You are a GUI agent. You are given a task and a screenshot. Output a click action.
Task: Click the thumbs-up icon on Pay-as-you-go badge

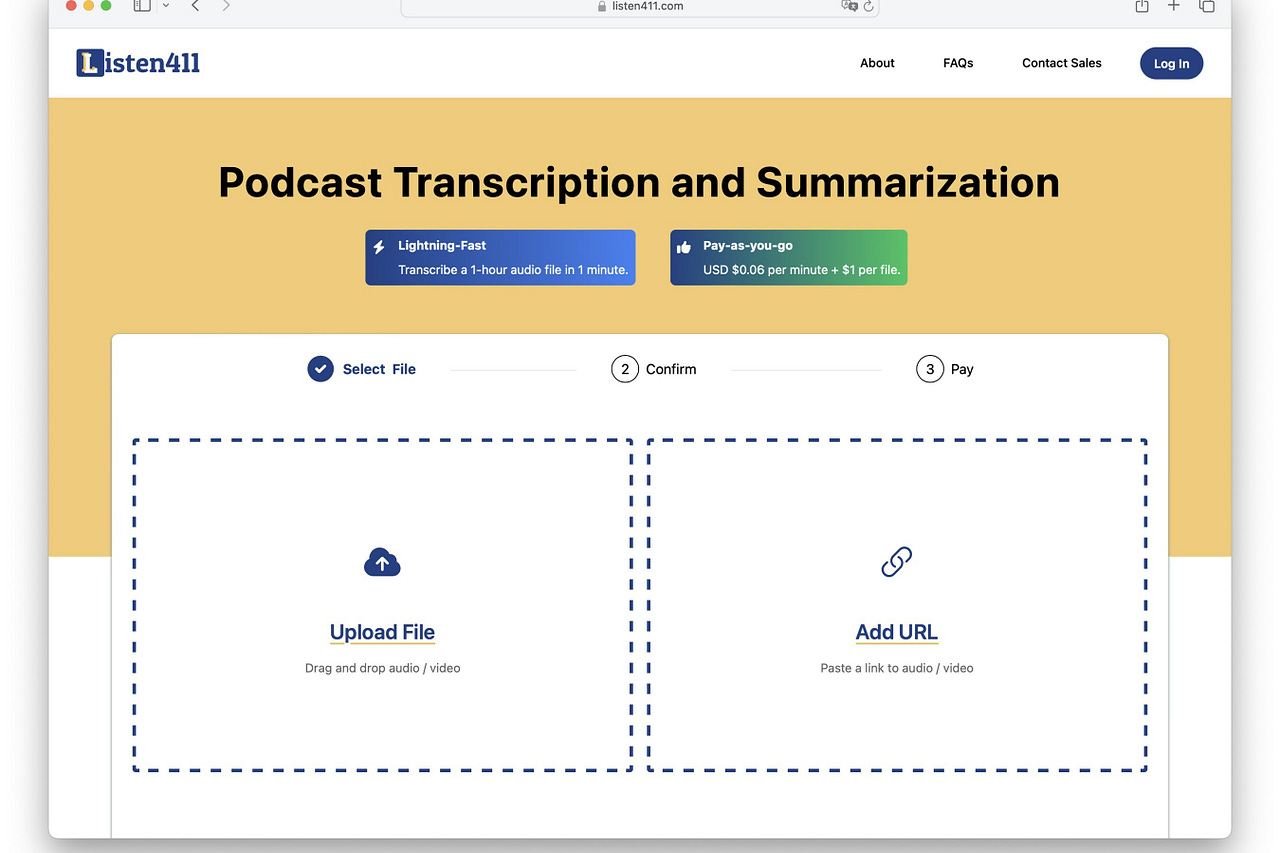684,245
